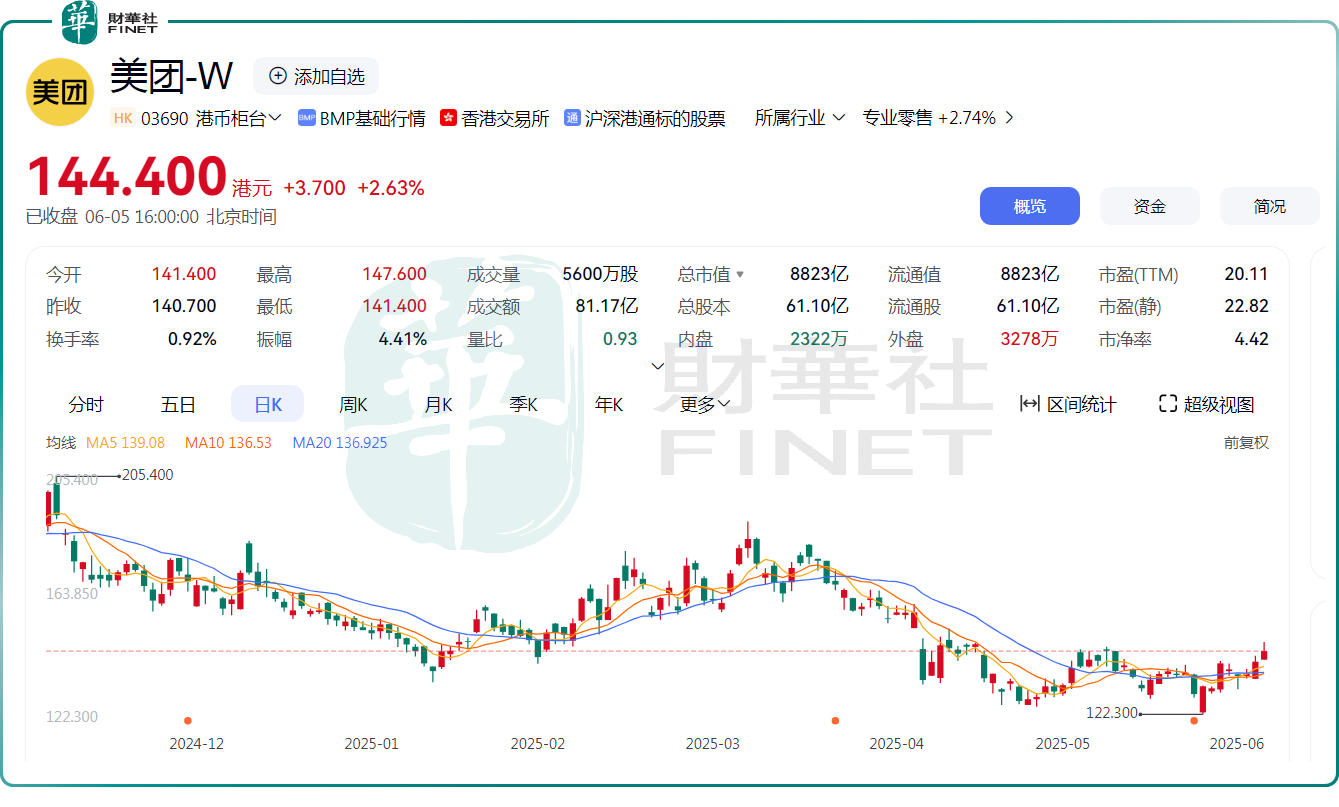Click the 122.300 low price marker on chart

click(1111, 712)
